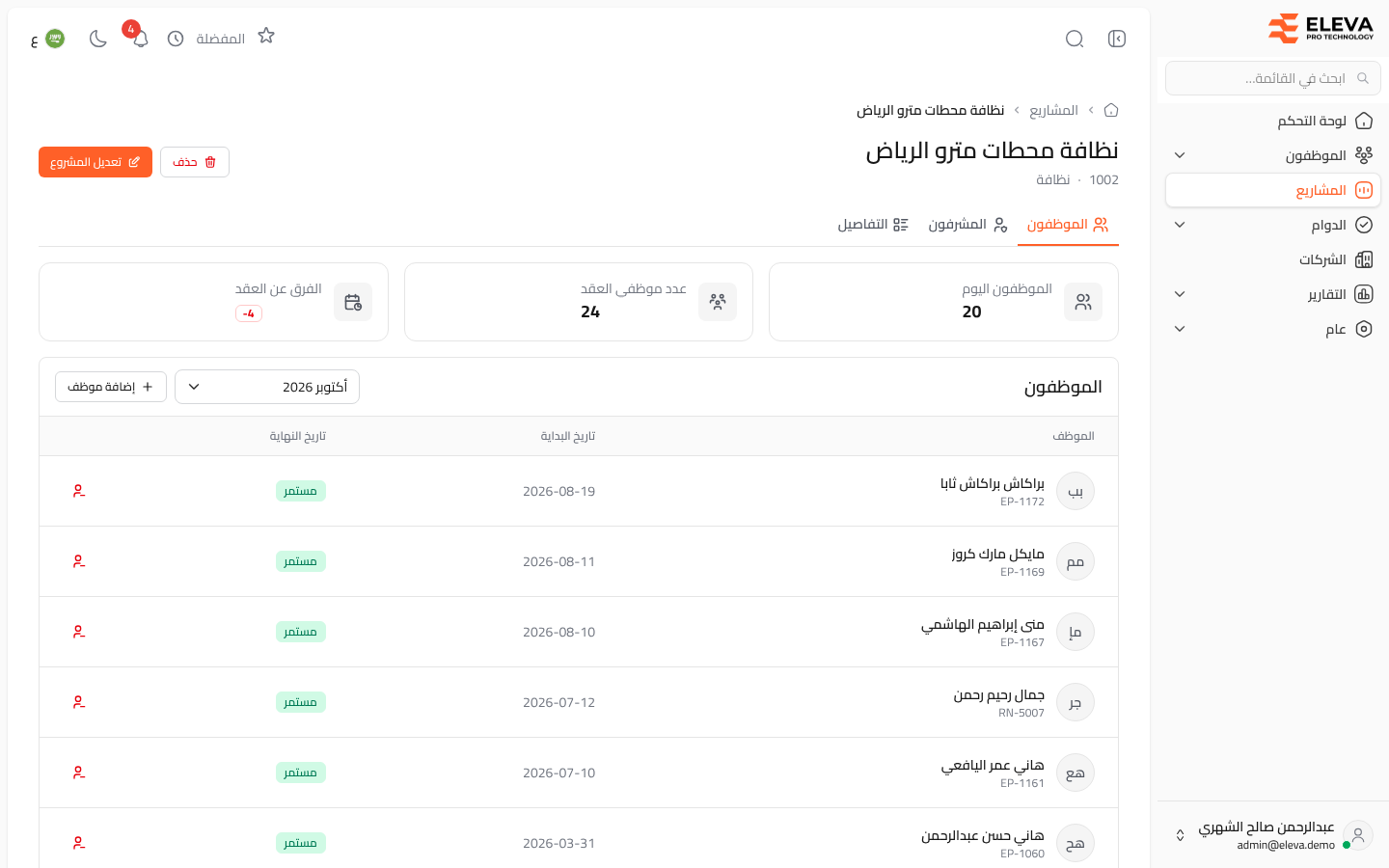Open the أكتوبر 2026 month dropdown
1389x868 pixels.
click(x=267, y=387)
